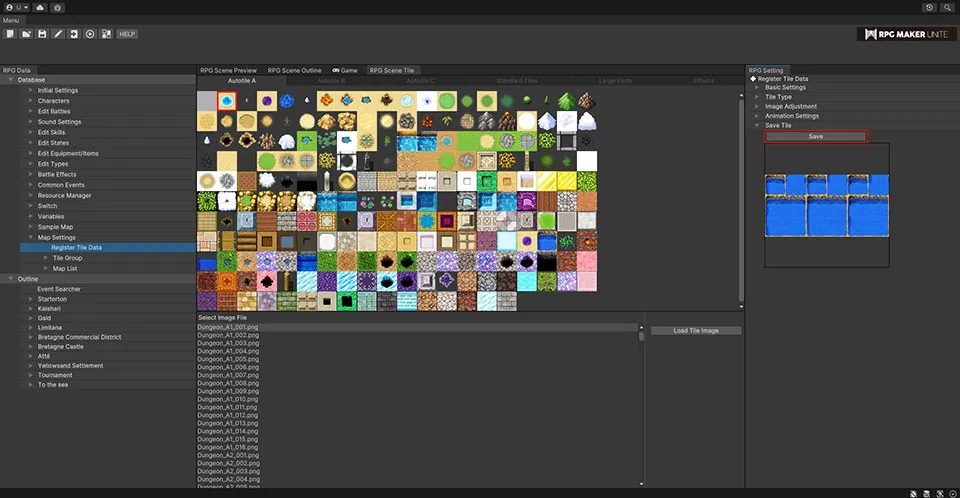Select Tile Group in the Map Settings tree
This screenshot has width=960, height=498.
[x=67, y=258]
